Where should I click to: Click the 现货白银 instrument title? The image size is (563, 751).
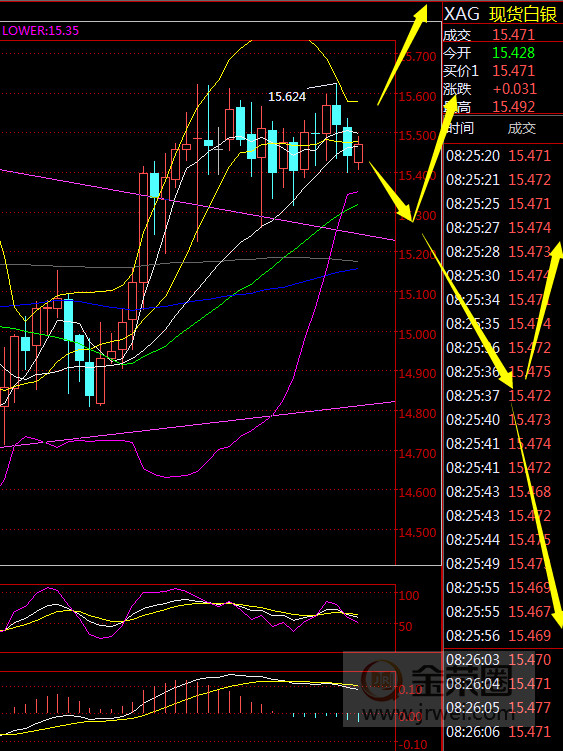coord(522,14)
